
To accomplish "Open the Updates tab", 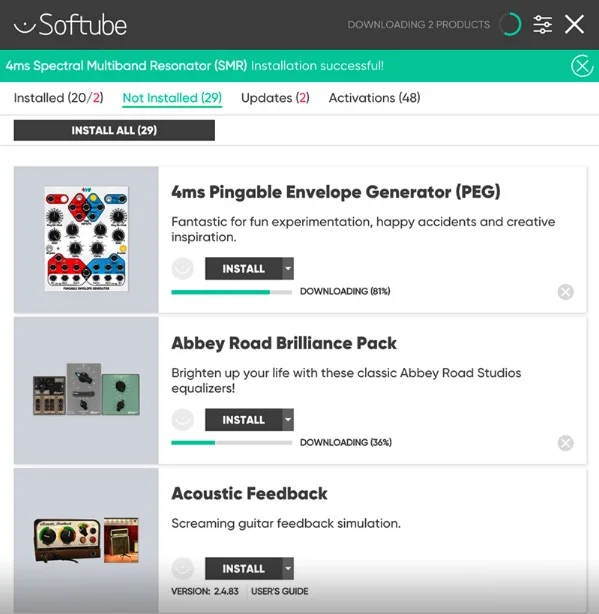I will click(x=275, y=98).
